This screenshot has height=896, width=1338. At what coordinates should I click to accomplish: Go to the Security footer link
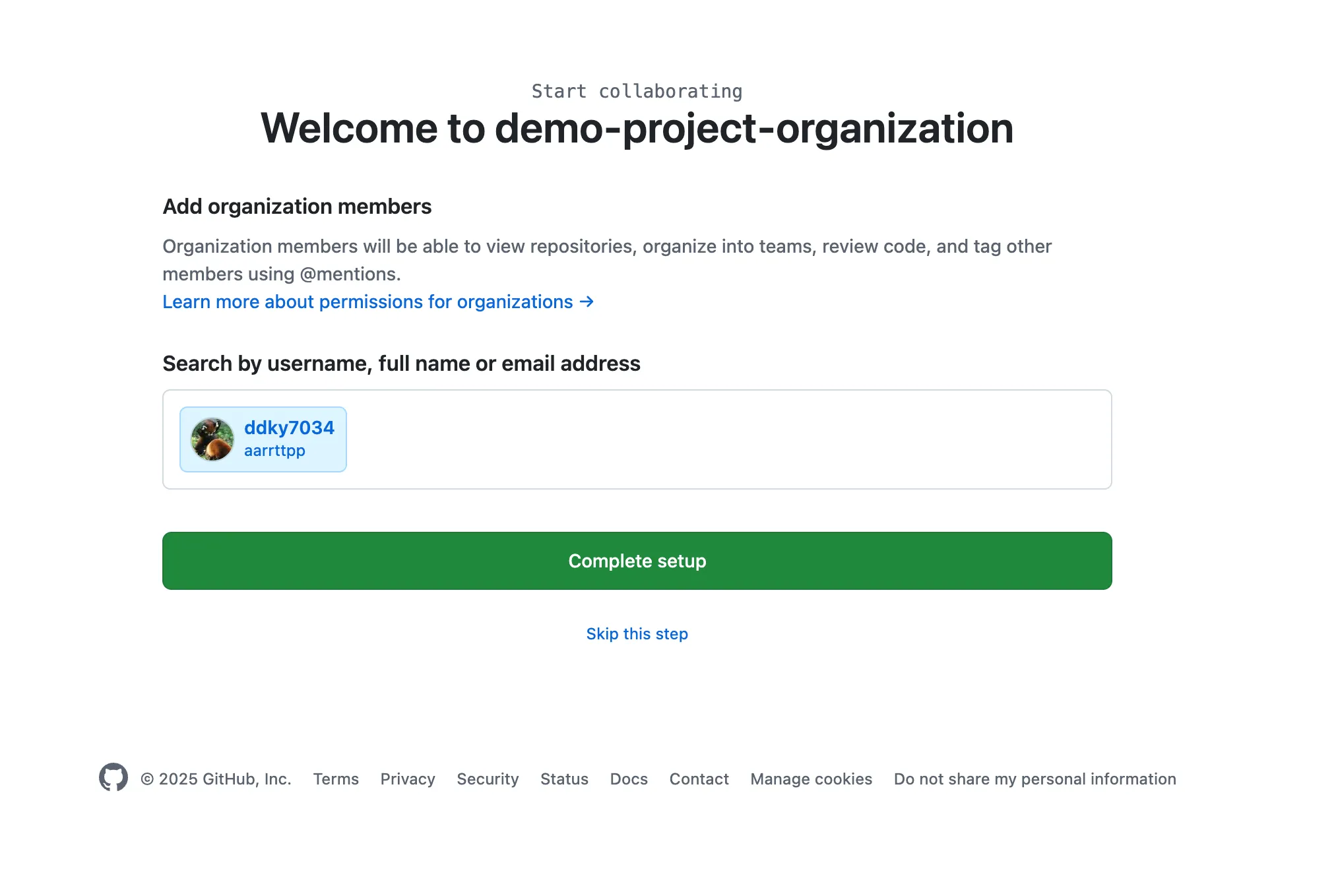click(x=488, y=779)
